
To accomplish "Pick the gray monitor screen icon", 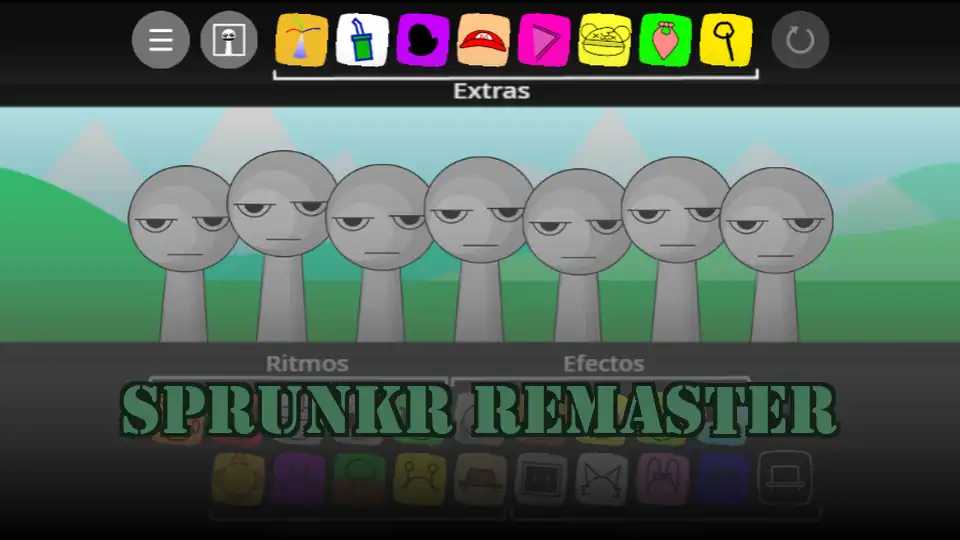I will click(x=541, y=479).
